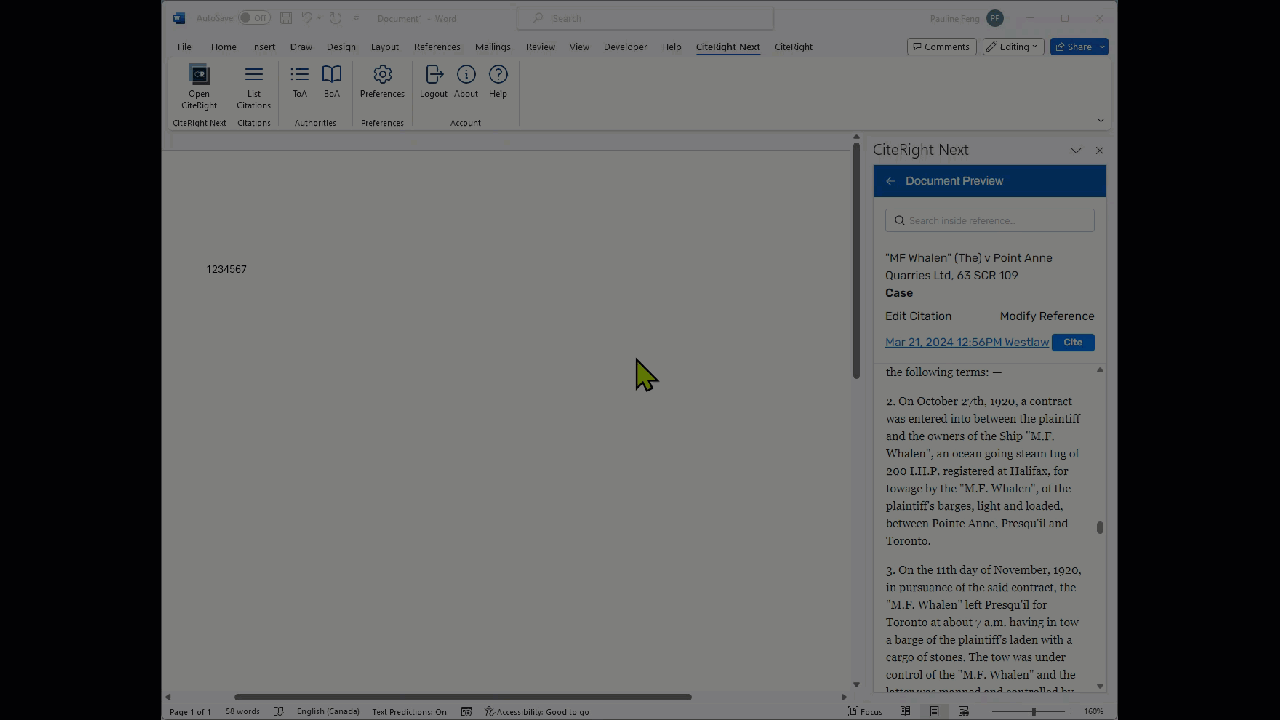The width and height of the screenshot is (1280, 720).
Task: Click text 1234567 in document
Action: coord(226,269)
